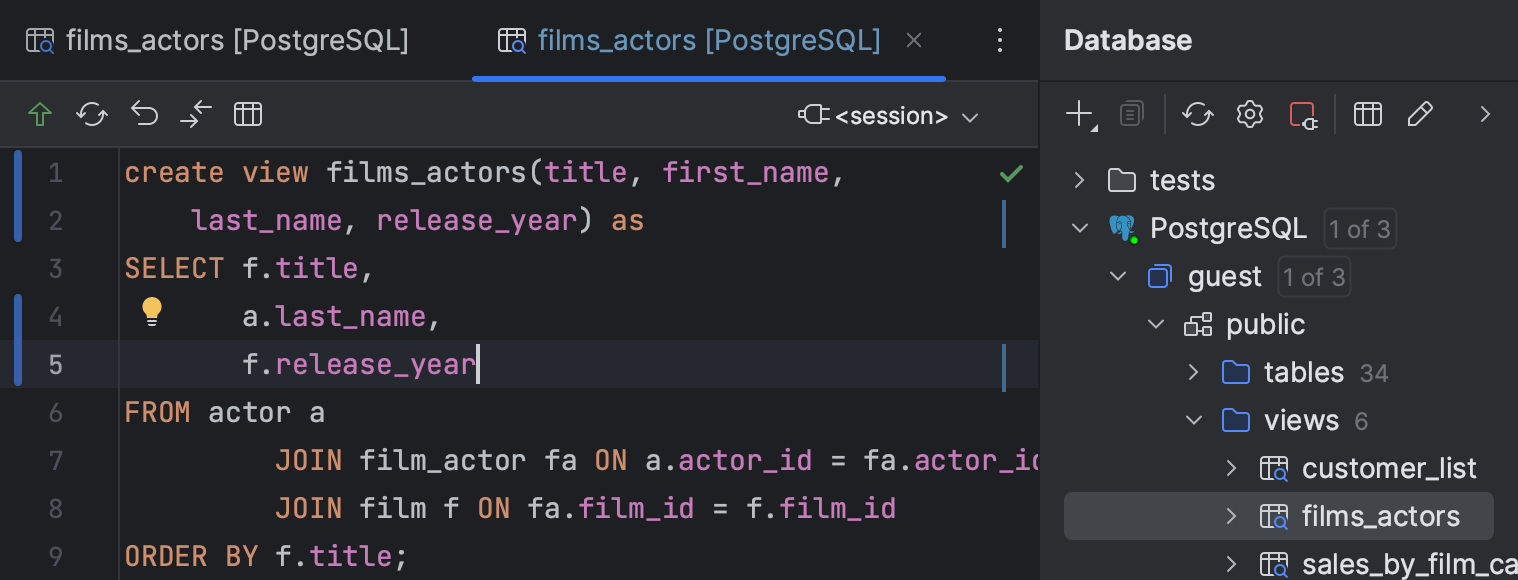Expand the tests folder node

click(x=1080, y=180)
